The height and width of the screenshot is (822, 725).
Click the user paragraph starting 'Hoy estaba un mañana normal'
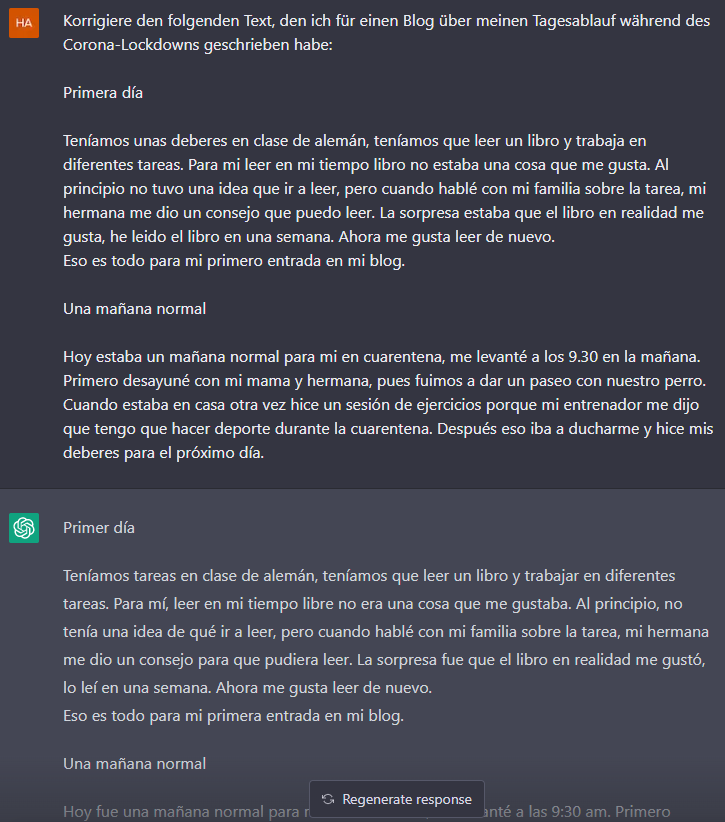pyautogui.click(x=388, y=405)
